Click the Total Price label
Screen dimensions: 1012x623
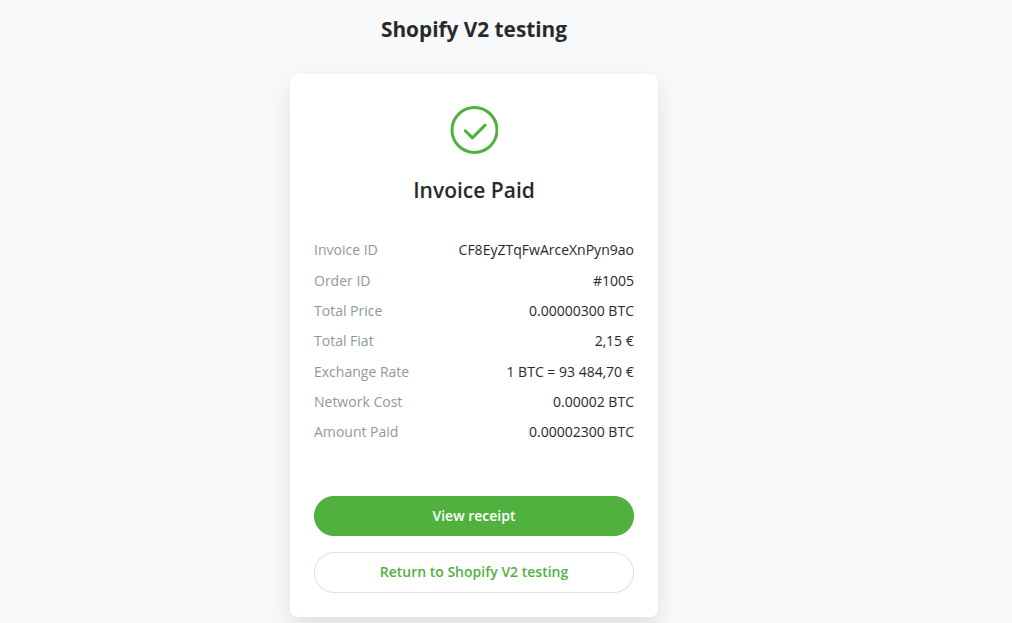point(348,311)
